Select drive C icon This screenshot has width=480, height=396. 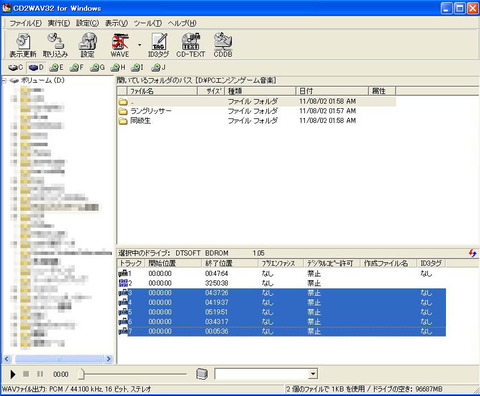point(15,68)
